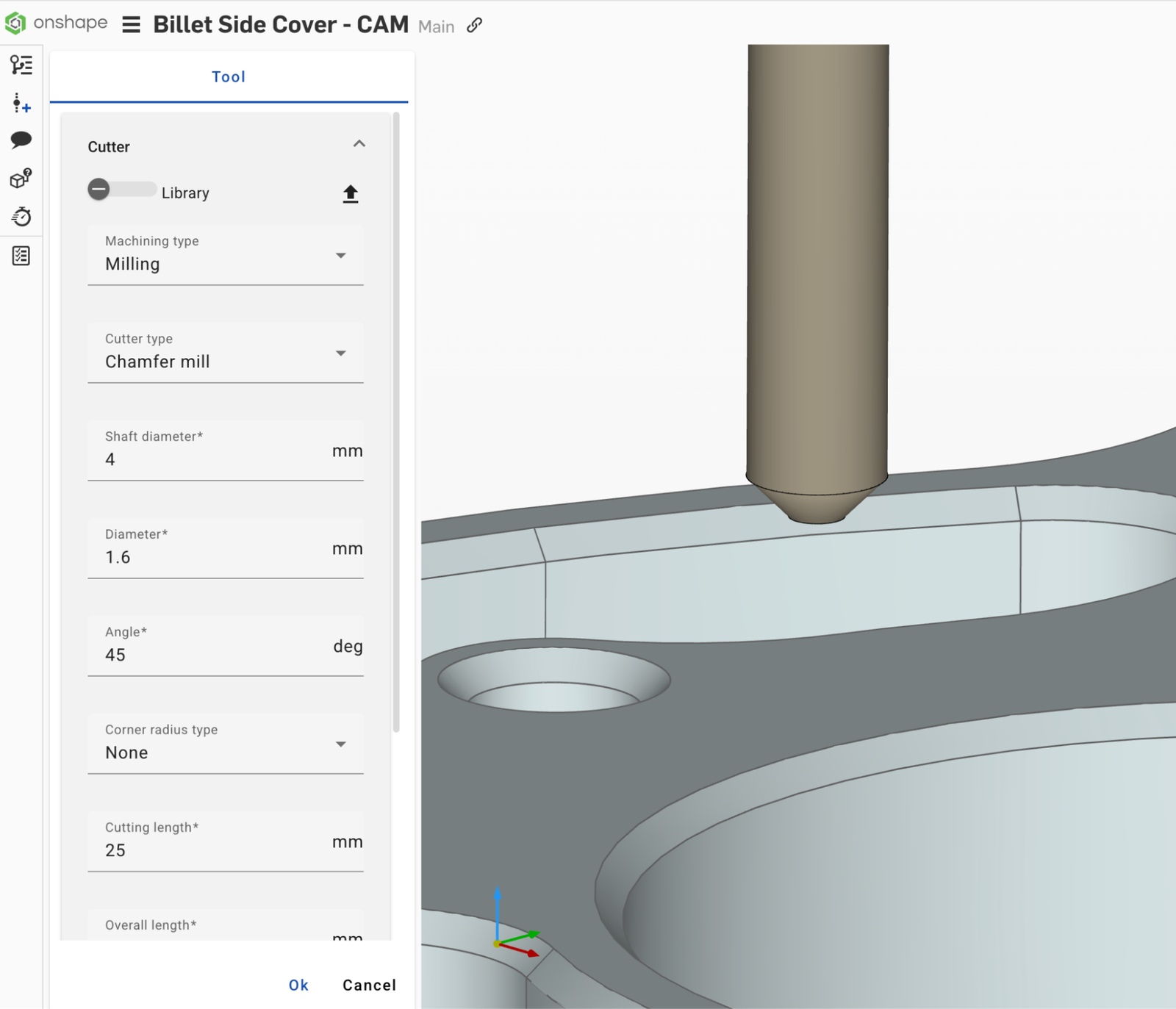Switch to the Tool tab

(x=228, y=76)
